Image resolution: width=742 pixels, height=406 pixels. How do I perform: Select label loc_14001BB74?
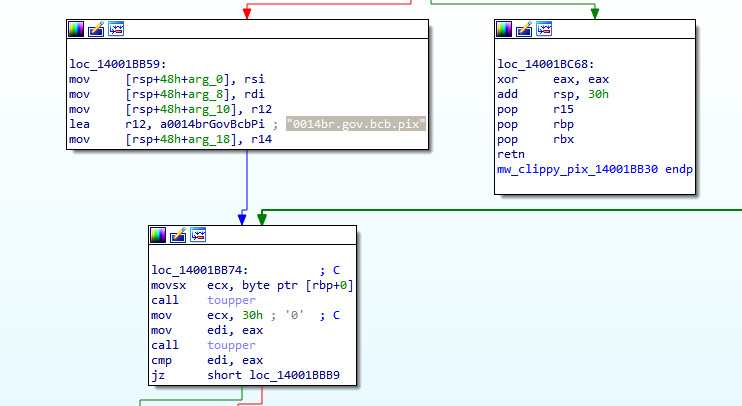tap(200, 270)
